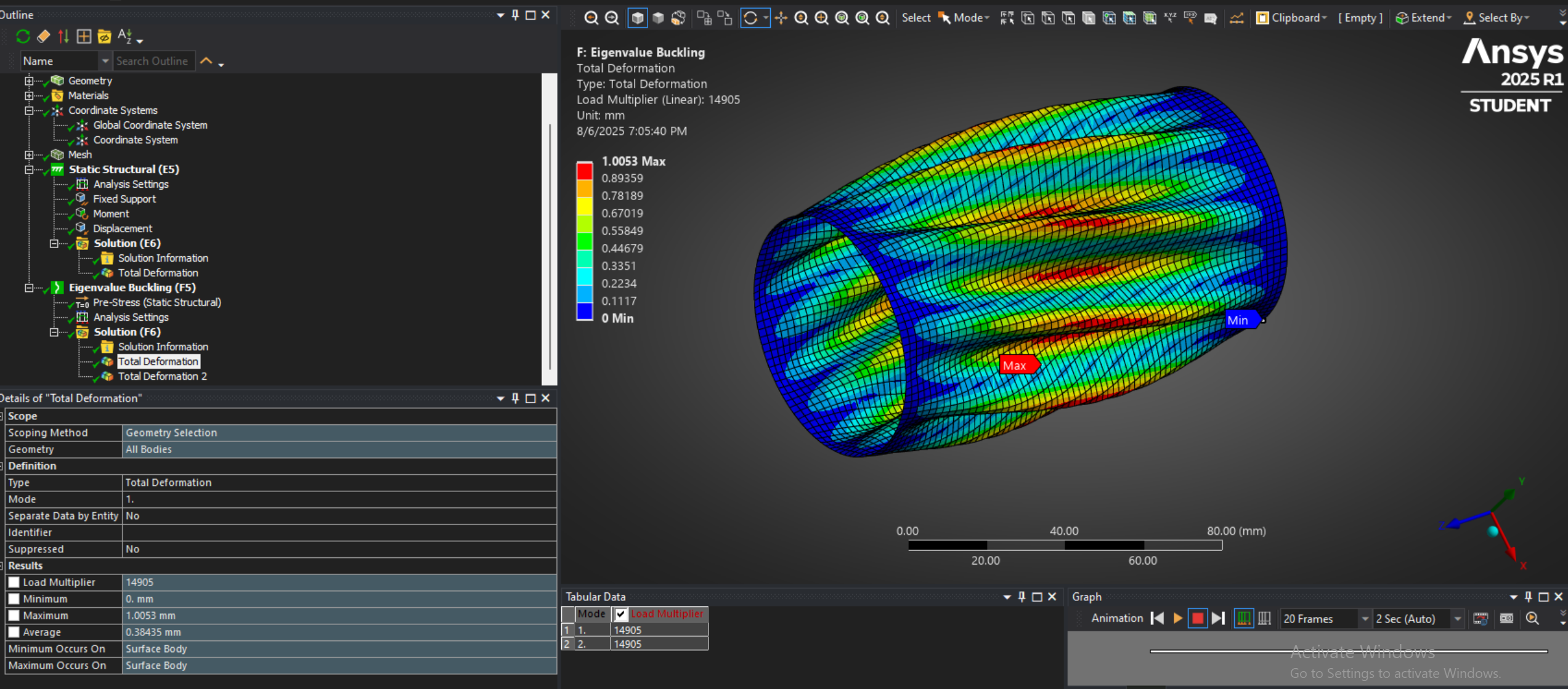Screen dimensions: 1568x689
Task: Open the Extend dropdown menu
Action: tap(1448, 18)
